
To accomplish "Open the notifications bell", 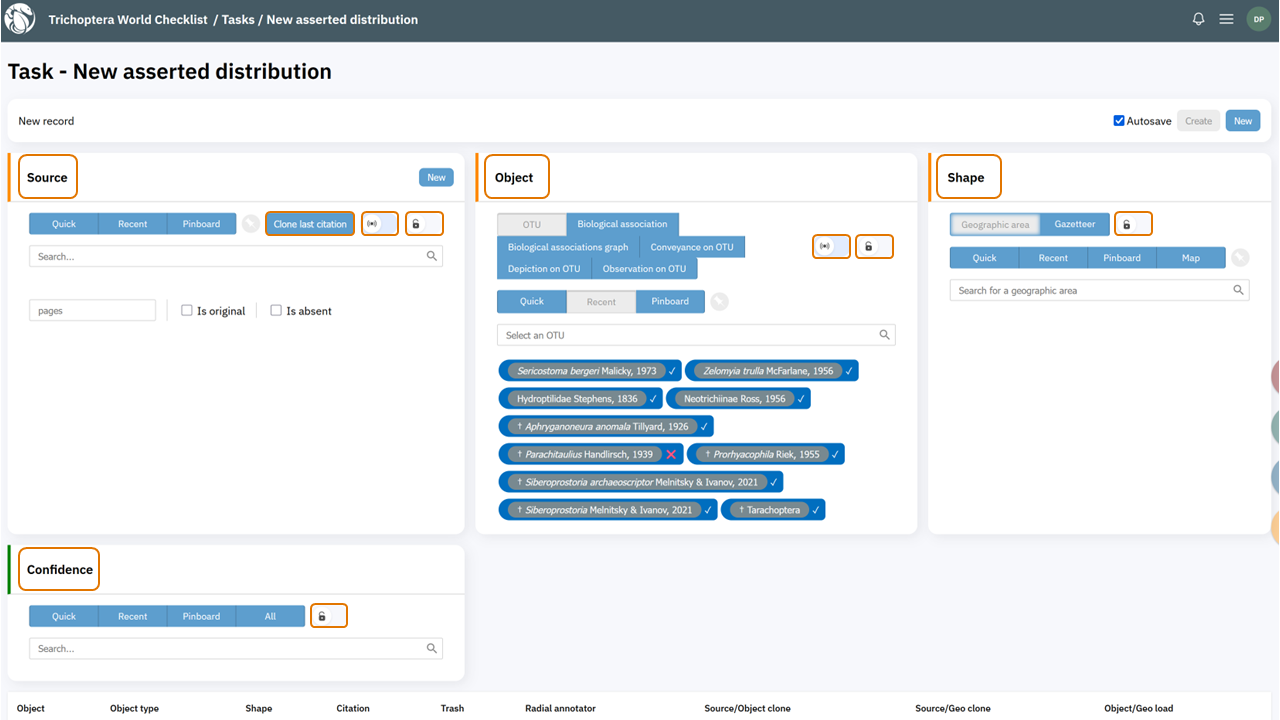I will click(1198, 20).
